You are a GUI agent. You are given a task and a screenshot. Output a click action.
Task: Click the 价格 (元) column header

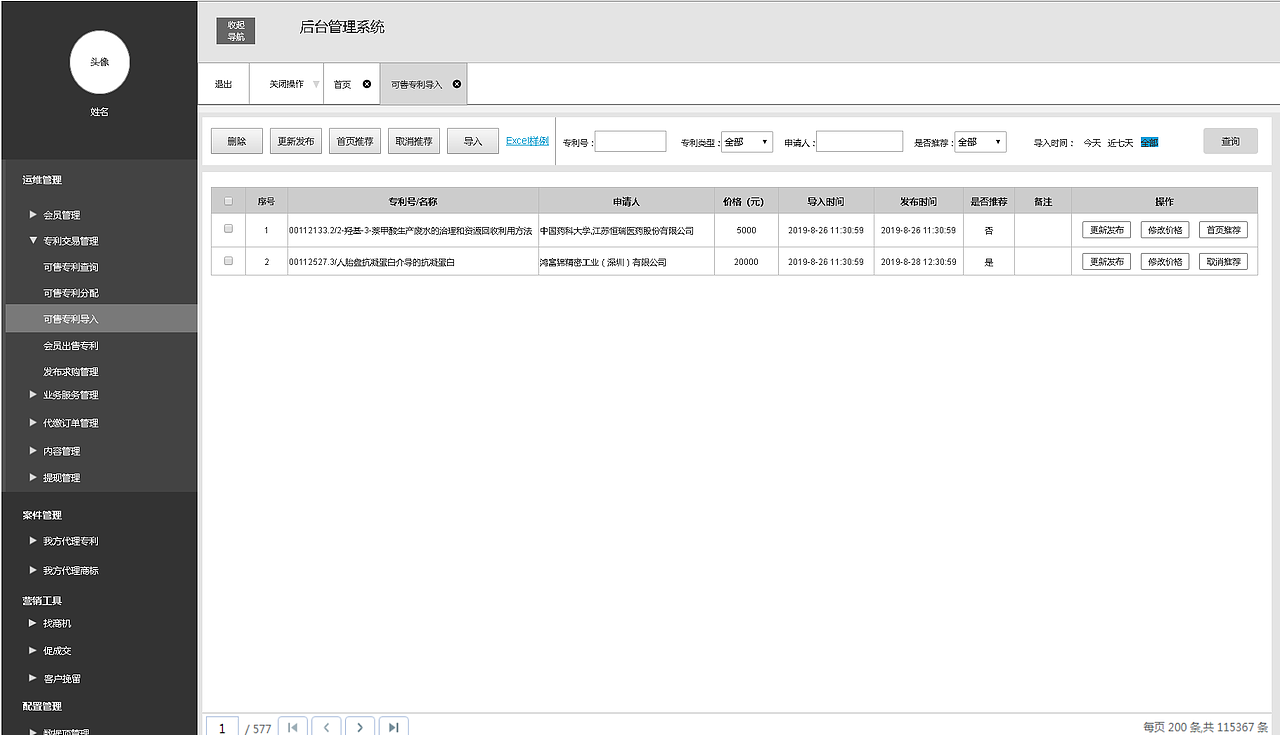click(746, 201)
